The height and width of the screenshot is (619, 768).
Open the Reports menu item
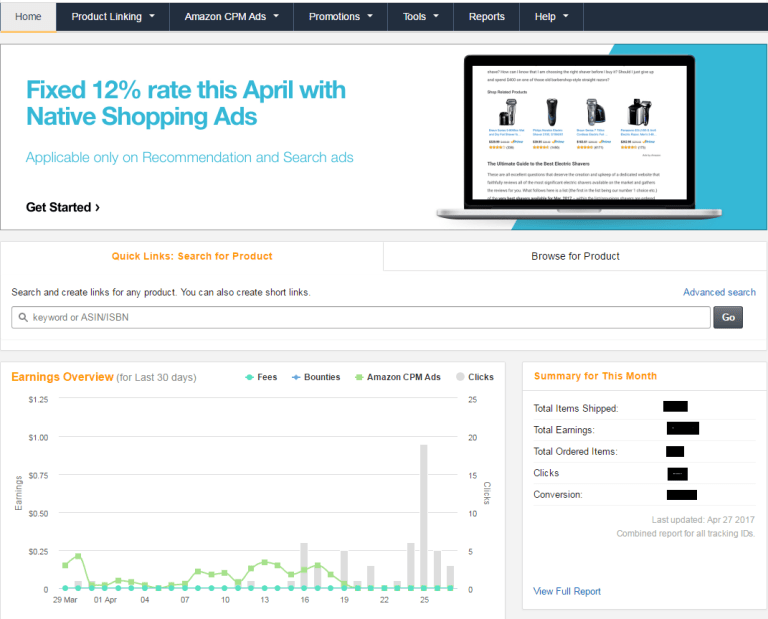[486, 17]
